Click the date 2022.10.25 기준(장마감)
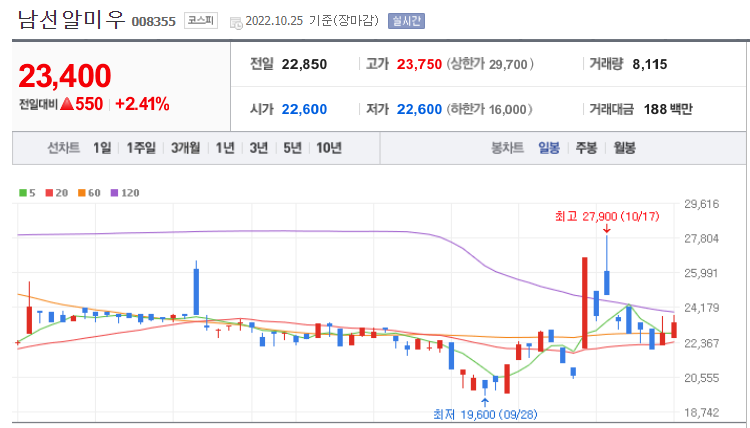750x428 pixels. 312,21
